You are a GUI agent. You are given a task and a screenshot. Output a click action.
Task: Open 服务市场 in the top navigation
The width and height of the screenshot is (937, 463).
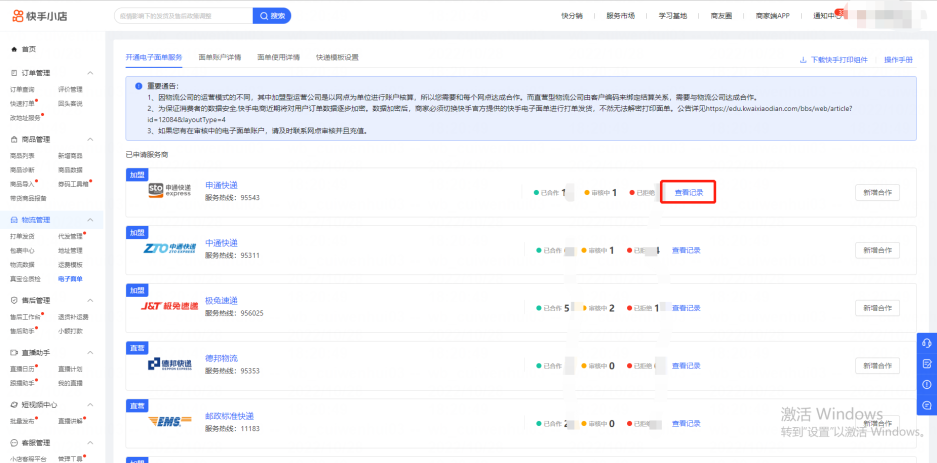pos(620,16)
